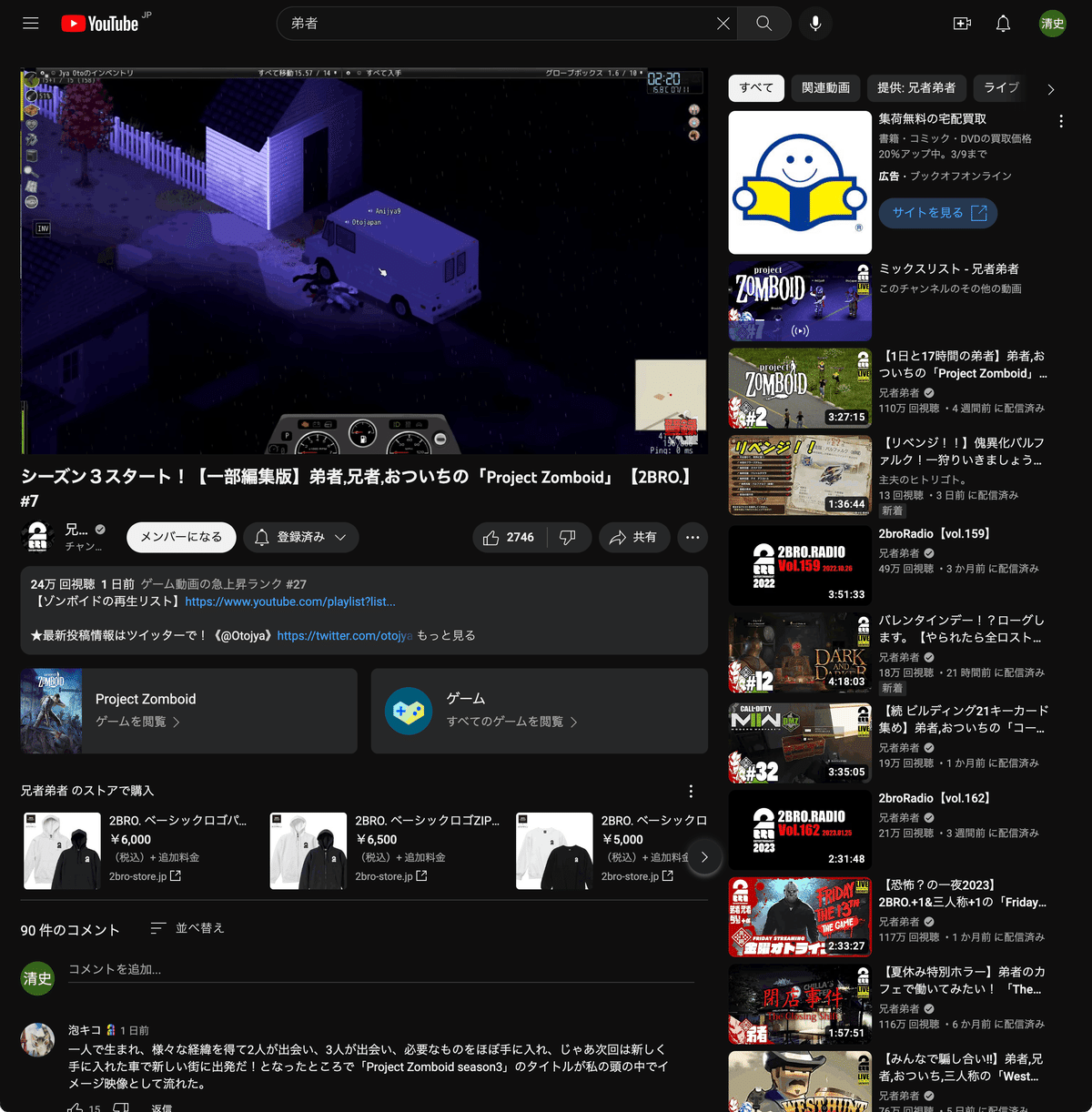Start voice search with microphone icon
The image size is (1092, 1112).
pos(815,24)
